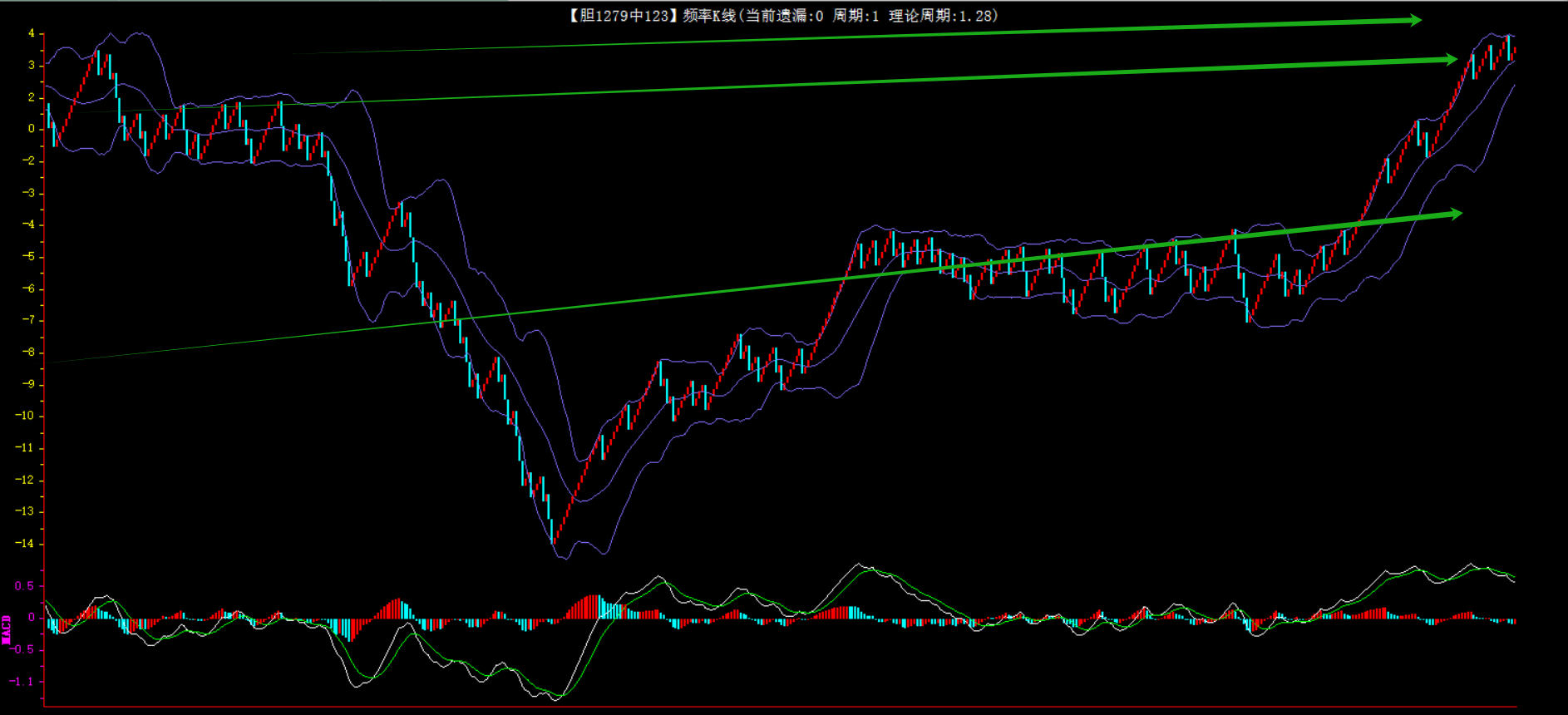
Task: Click the MACD axis label -0.5
Action: (x=22, y=649)
